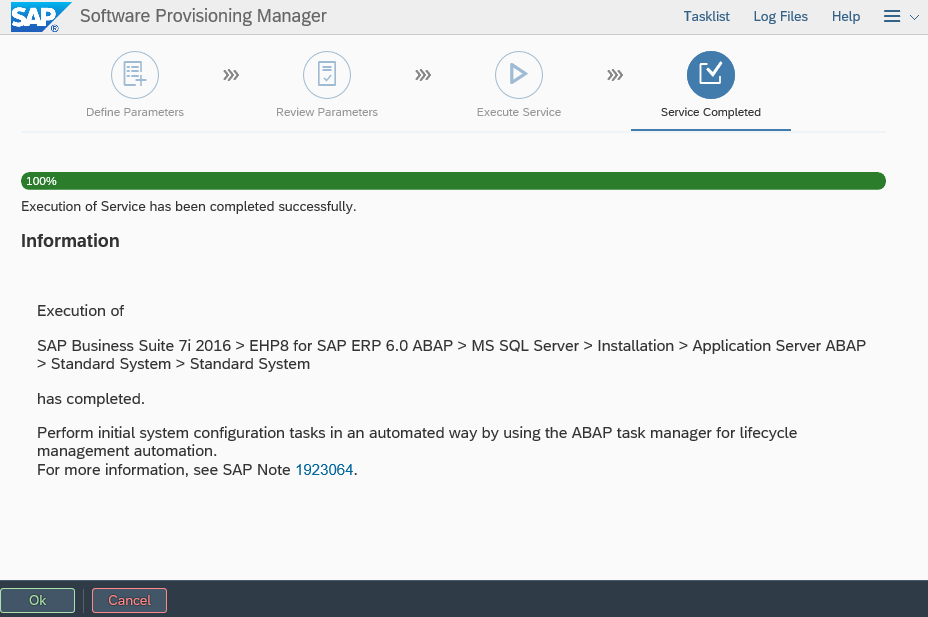928x617 pixels.
Task: Open SAP Note 1923064 link
Action: (x=324, y=469)
